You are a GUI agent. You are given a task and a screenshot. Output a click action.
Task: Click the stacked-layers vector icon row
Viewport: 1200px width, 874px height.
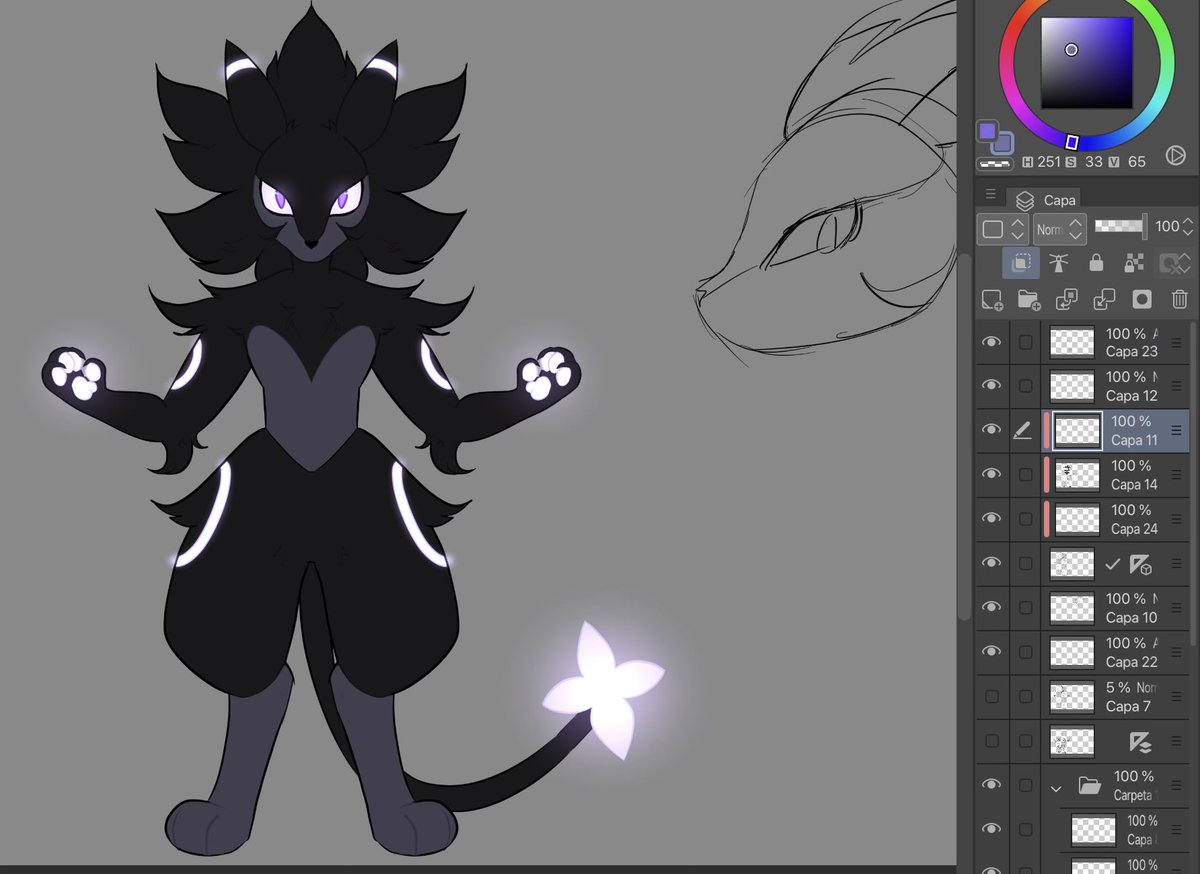click(x=1140, y=742)
